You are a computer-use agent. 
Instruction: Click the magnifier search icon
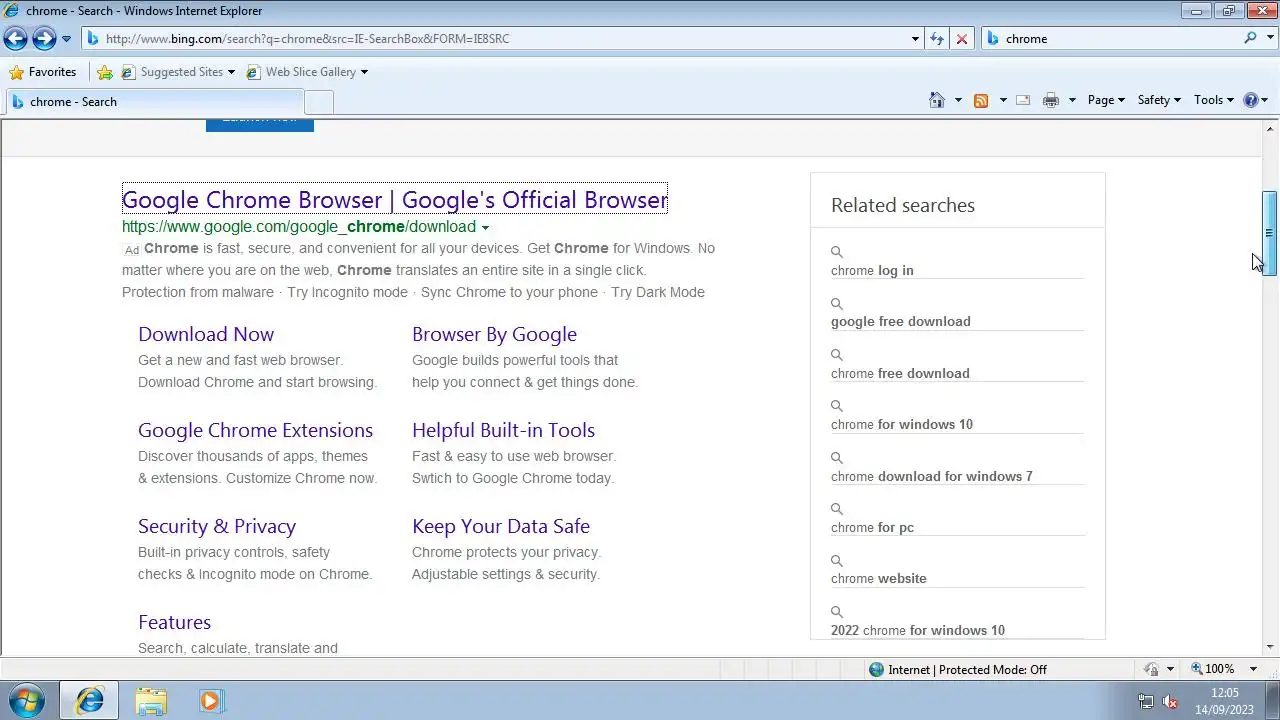coord(1250,38)
